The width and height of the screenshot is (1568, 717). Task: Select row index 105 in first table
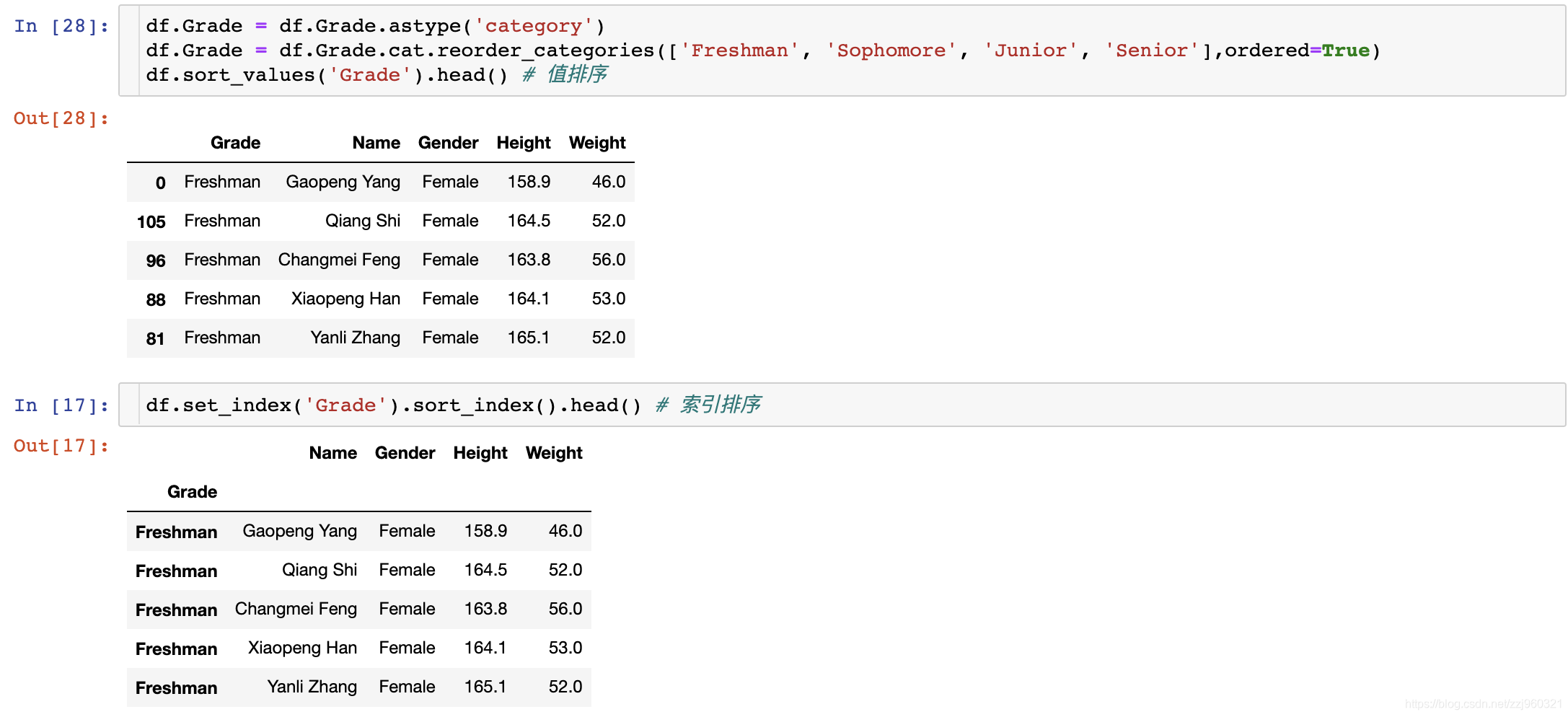point(151,221)
